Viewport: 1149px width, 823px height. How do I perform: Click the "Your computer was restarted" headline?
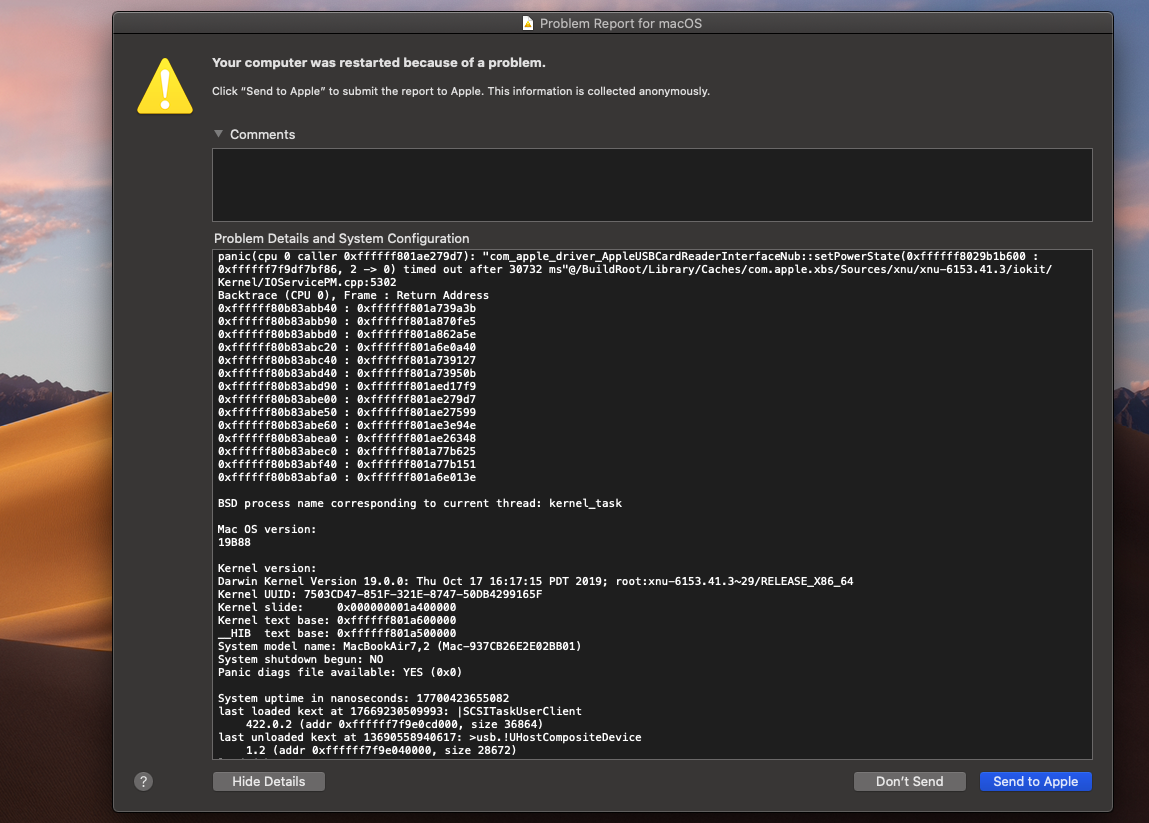click(379, 62)
